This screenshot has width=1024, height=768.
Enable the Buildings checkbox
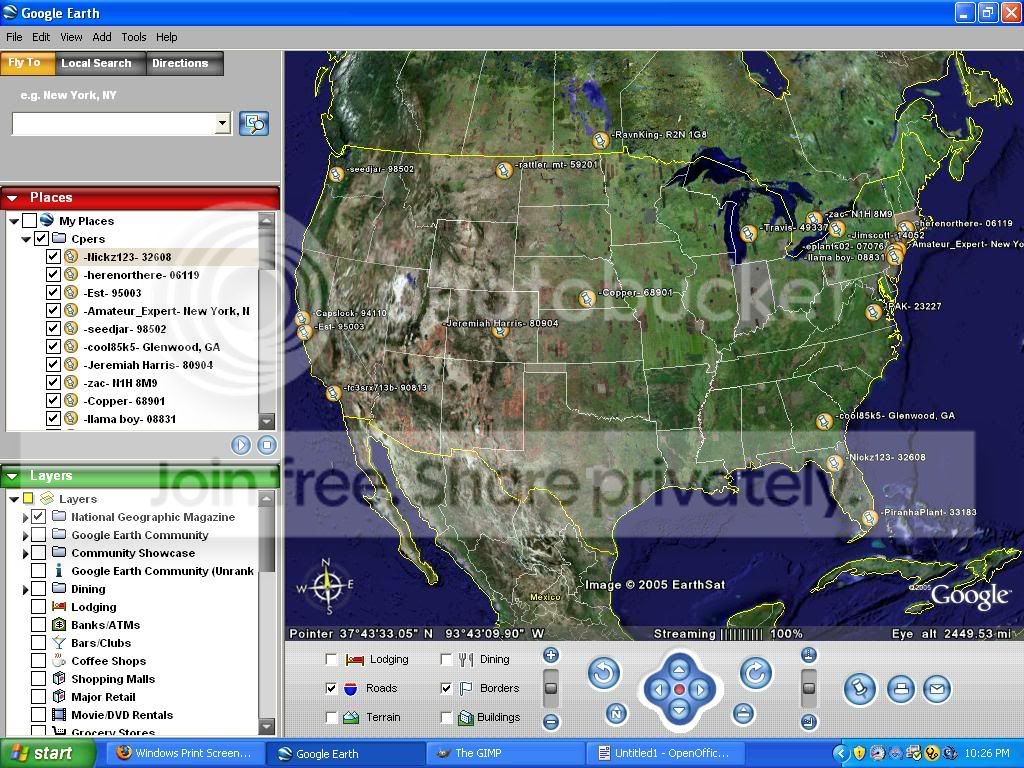446,718
